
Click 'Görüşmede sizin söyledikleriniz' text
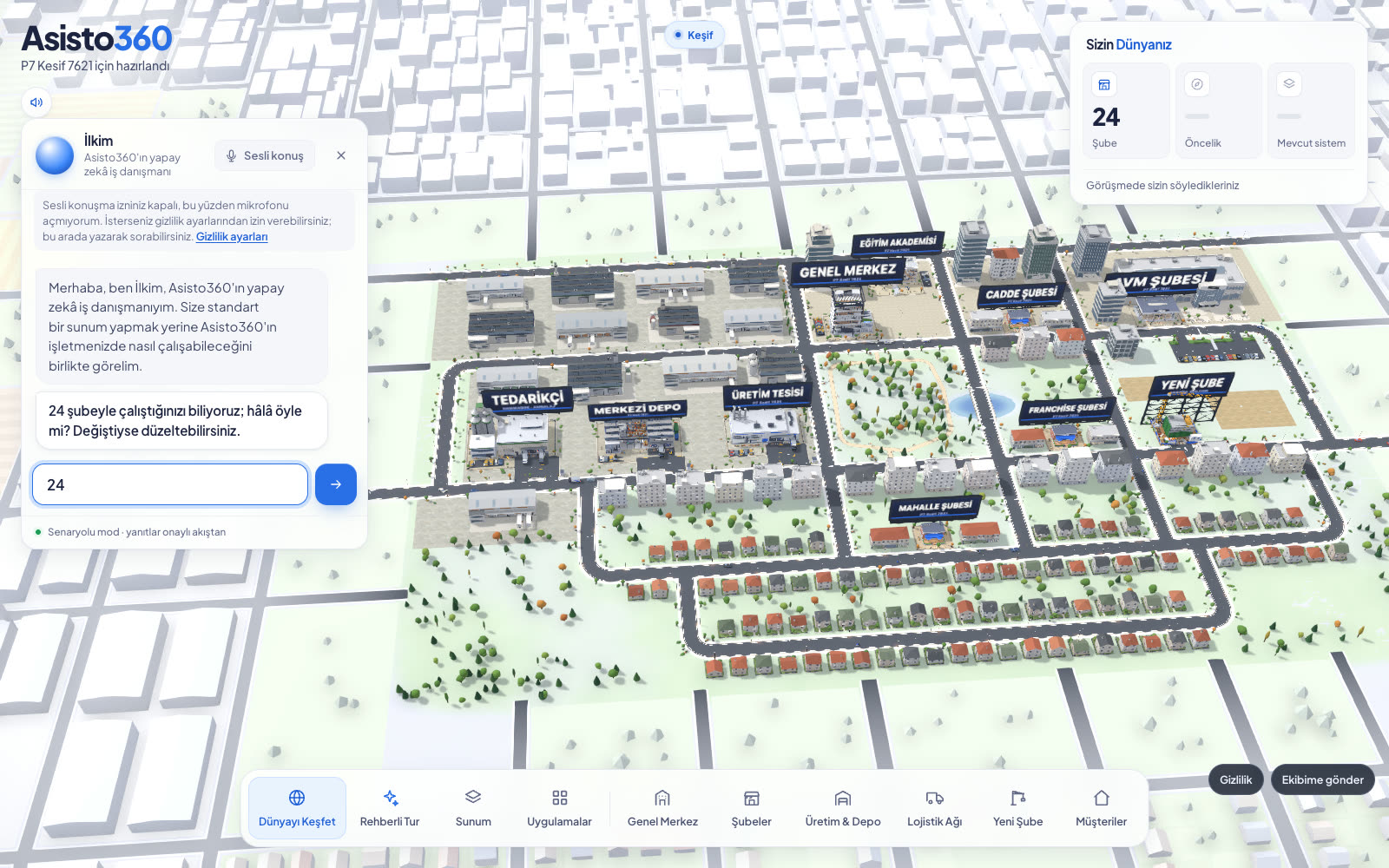1162,186
